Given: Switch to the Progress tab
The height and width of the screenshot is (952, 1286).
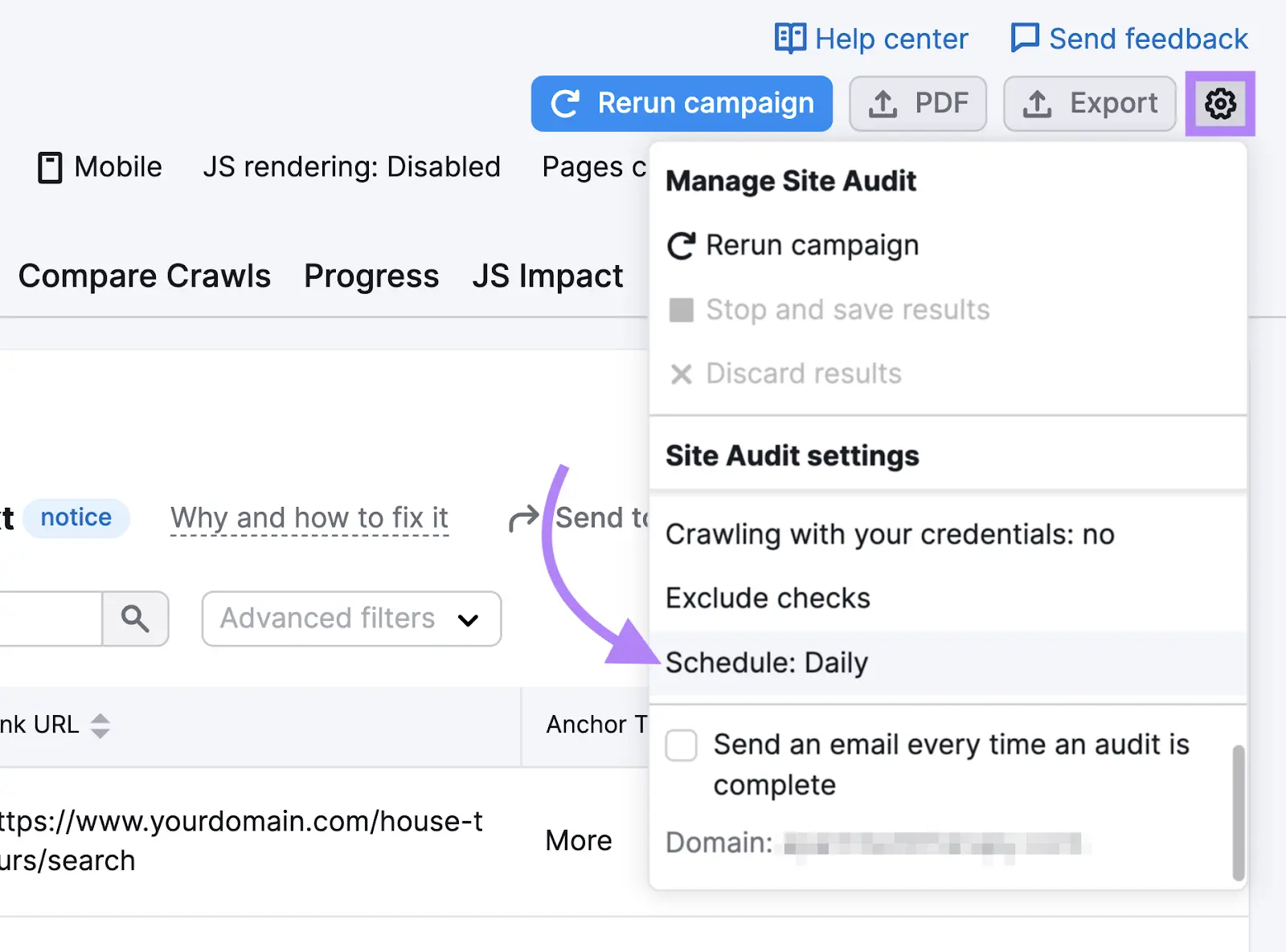Looking at the screenshot, I should coord(371,276).
